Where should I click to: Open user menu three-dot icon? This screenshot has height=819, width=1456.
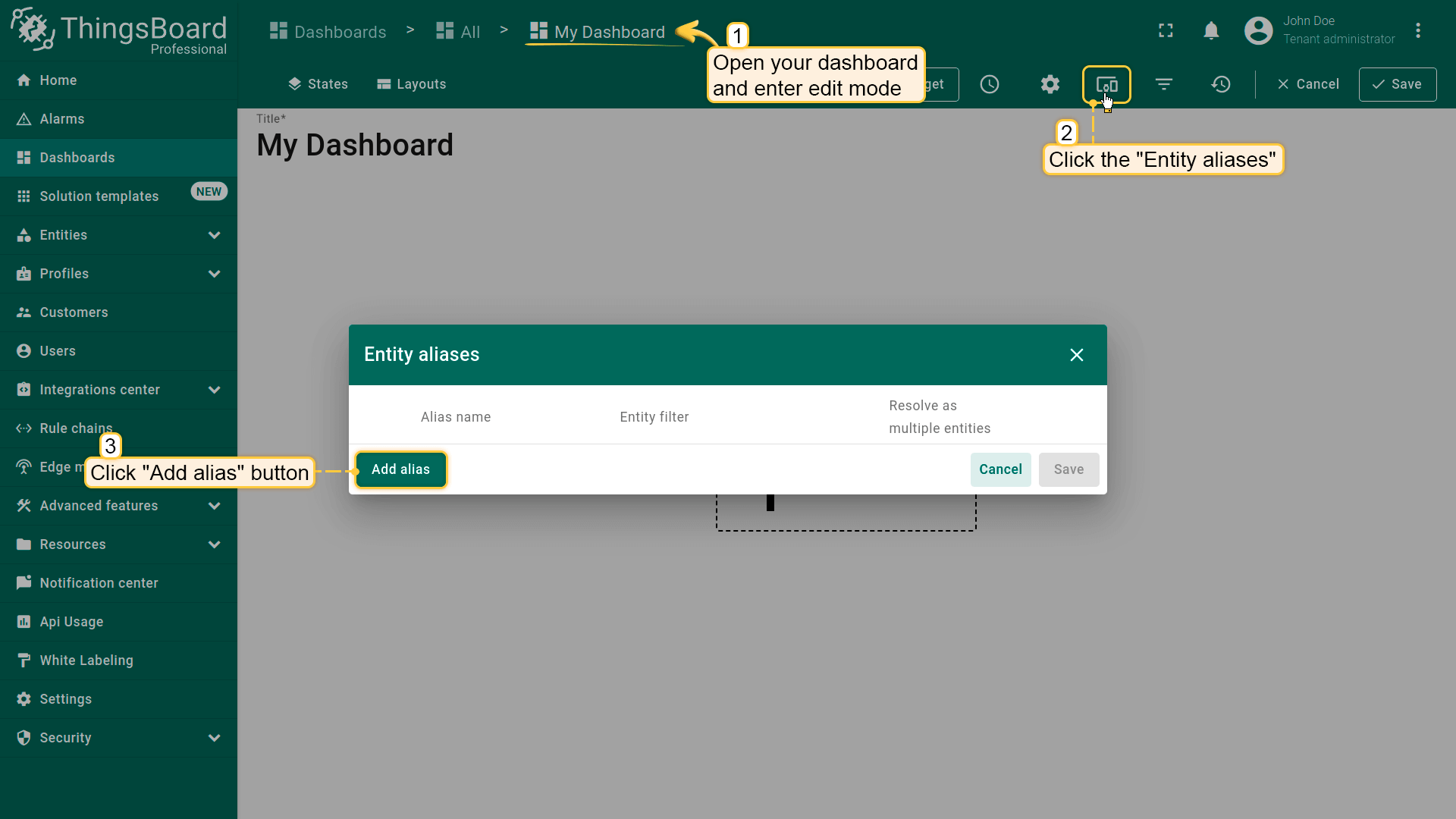coord(1417,30)
